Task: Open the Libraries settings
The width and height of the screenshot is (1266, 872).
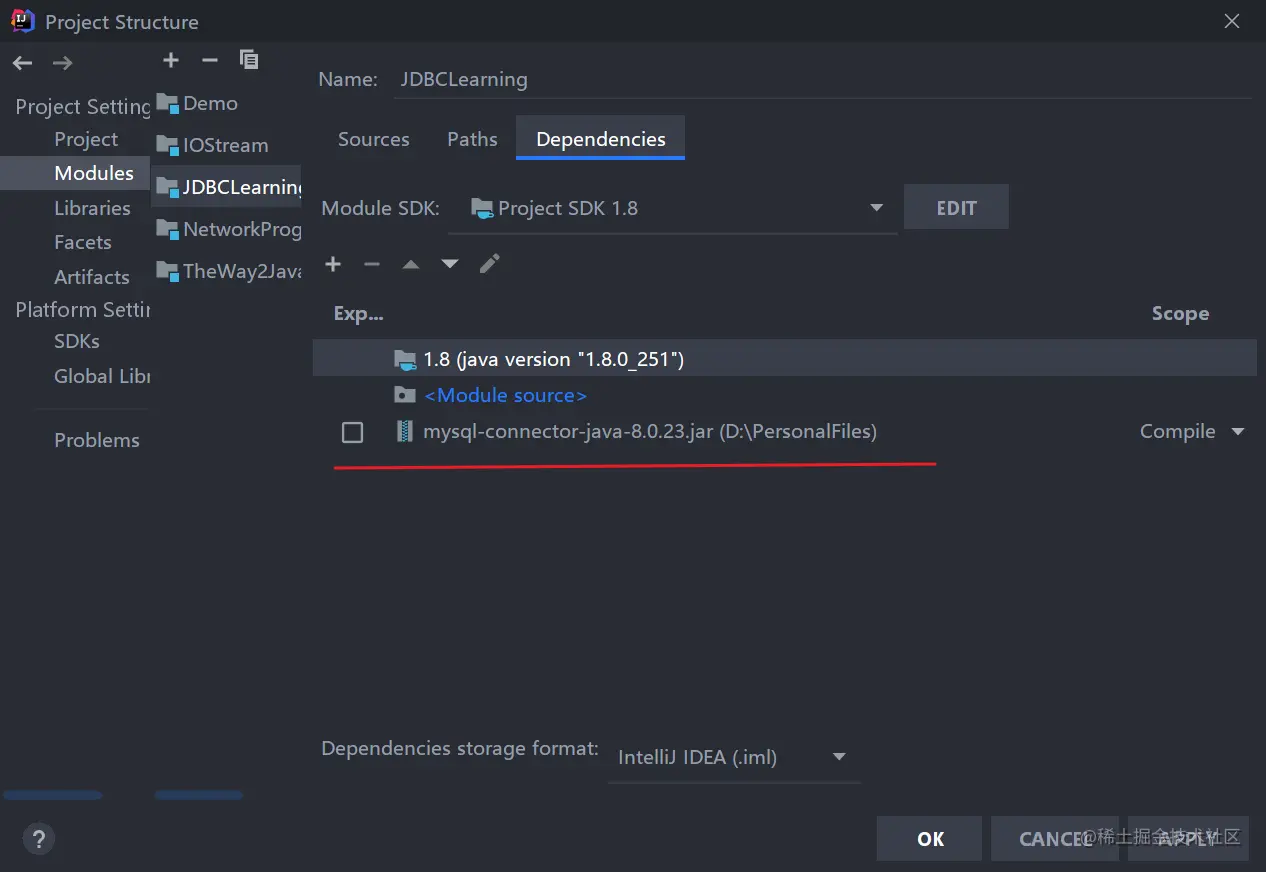Action: (92, 208)
